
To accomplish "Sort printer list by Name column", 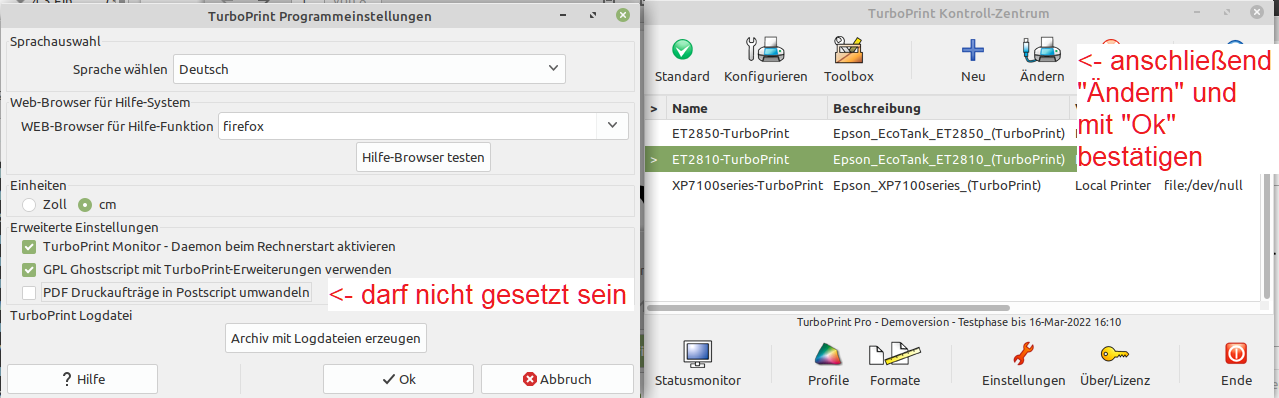I will click(746, 108).
